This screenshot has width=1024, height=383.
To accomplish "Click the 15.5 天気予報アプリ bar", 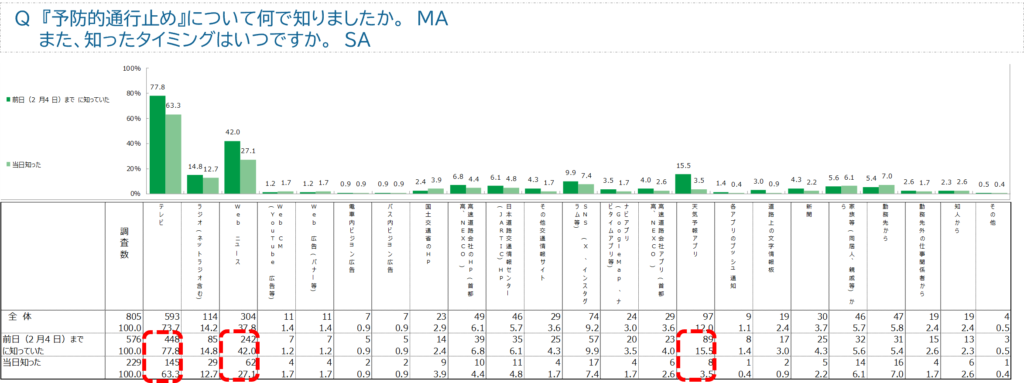I will pyautogui.click(x=683, y=184).
